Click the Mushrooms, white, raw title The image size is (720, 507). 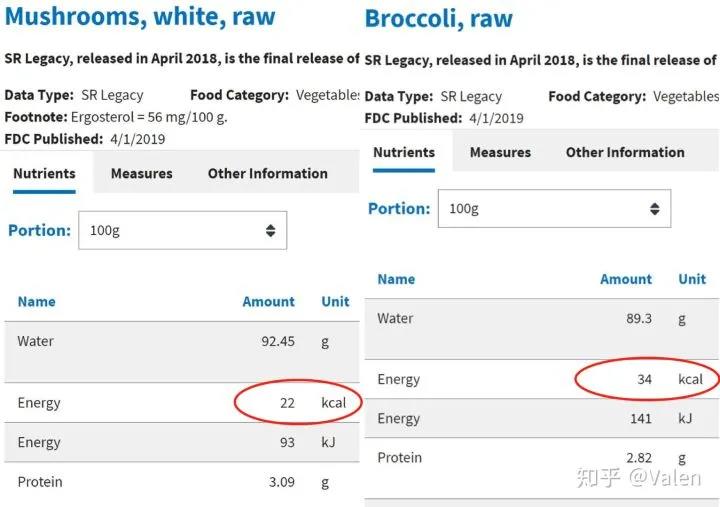(140, 17)
